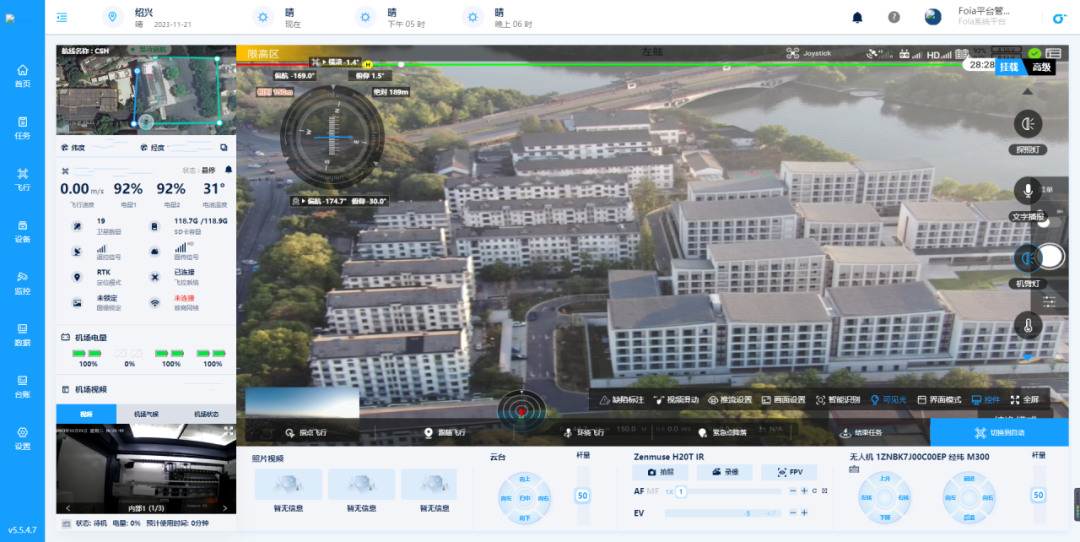
Task: Toggle the 探照灯 searchlight icon
Action: [1027, 123]
